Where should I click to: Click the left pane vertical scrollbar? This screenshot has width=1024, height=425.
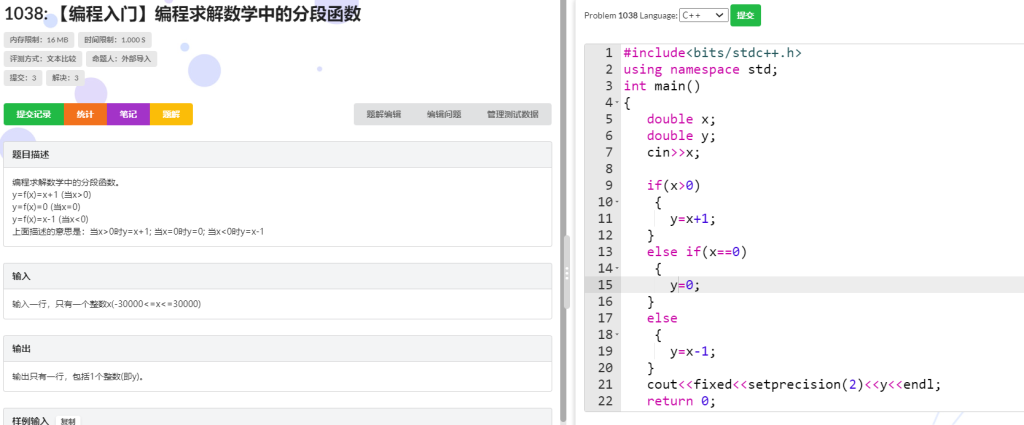564,212
